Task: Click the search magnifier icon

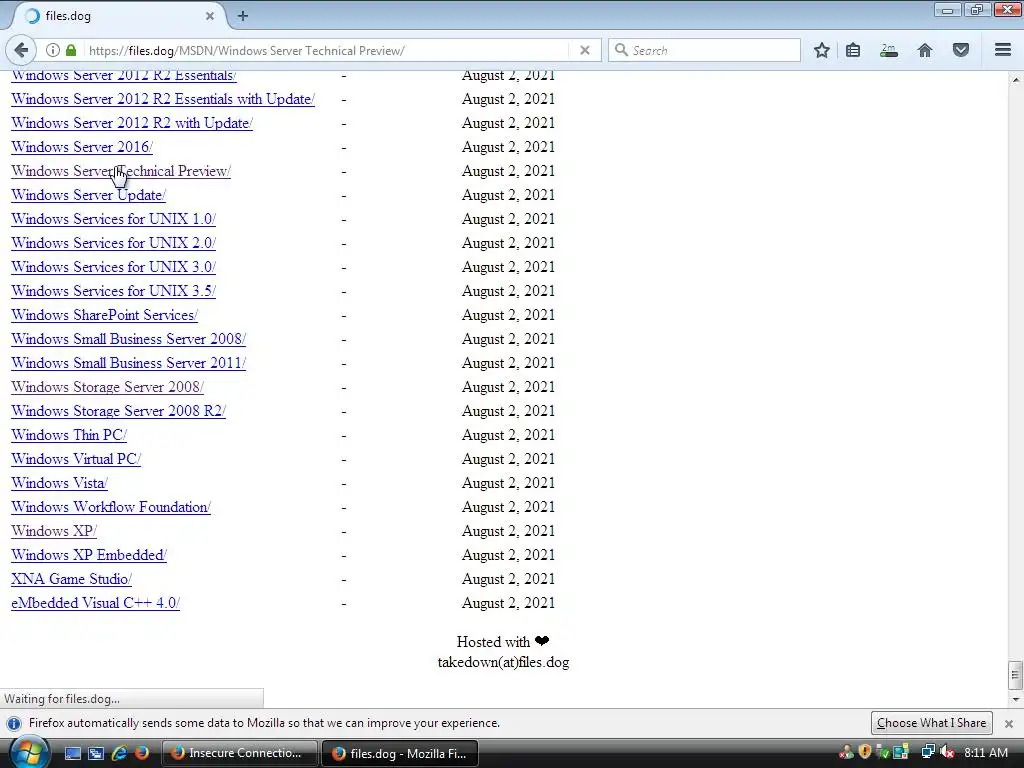Action: click(621, 50)
